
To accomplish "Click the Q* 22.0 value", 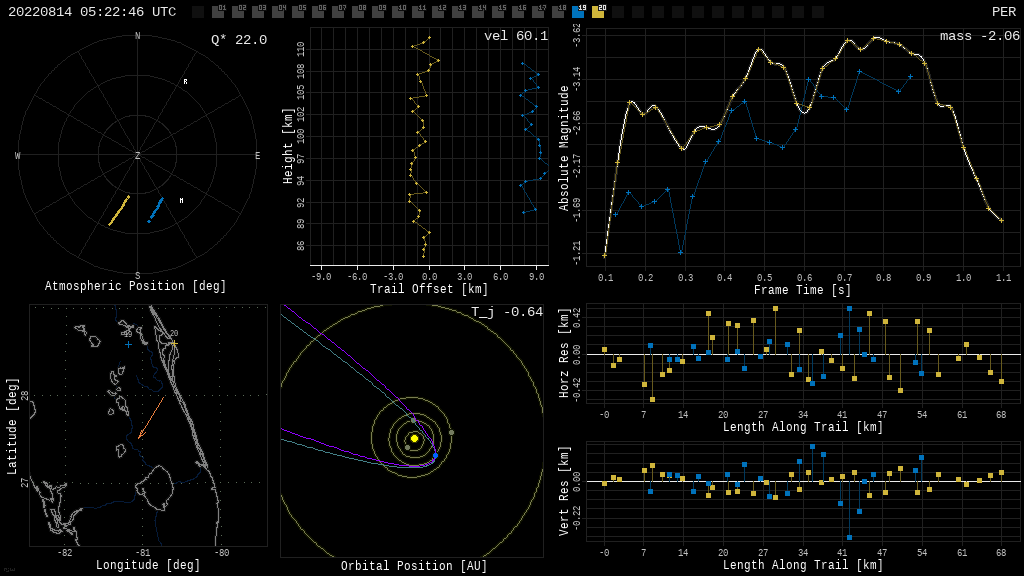I will pyautogui.click(x=239, y=40).
